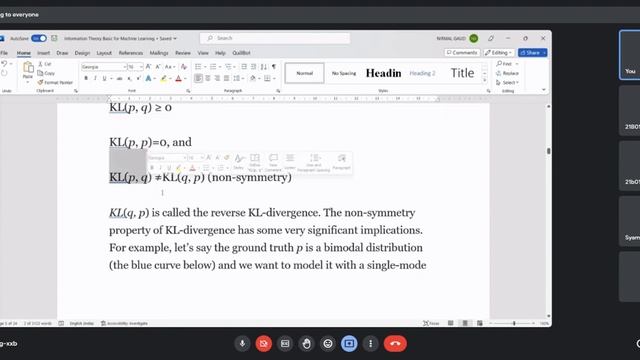This screenshot has height=360, width=640.
Task: Click Text Effects icon
Action: 149,78
